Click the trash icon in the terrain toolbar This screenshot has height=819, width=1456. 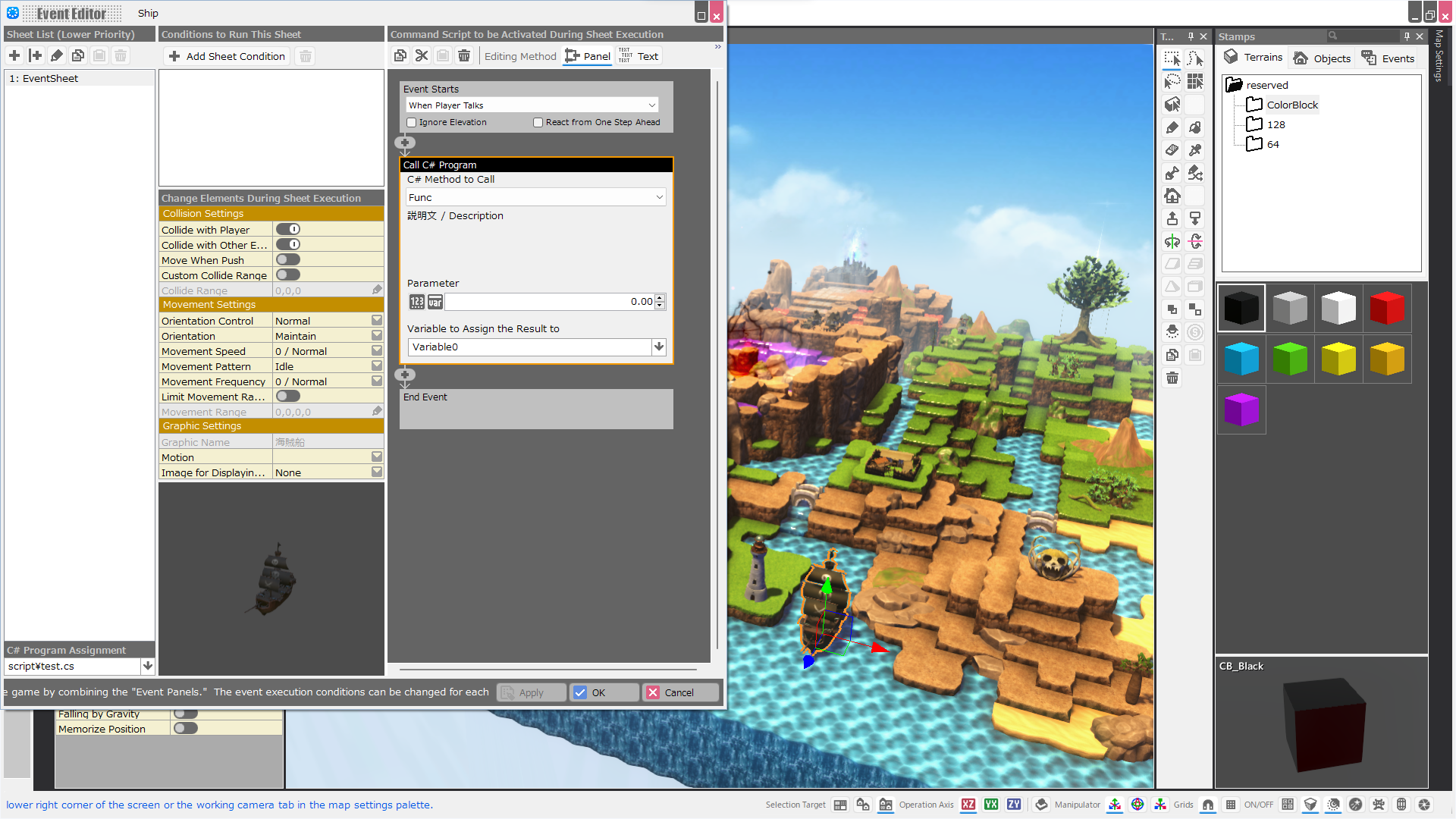point(1172,378)
